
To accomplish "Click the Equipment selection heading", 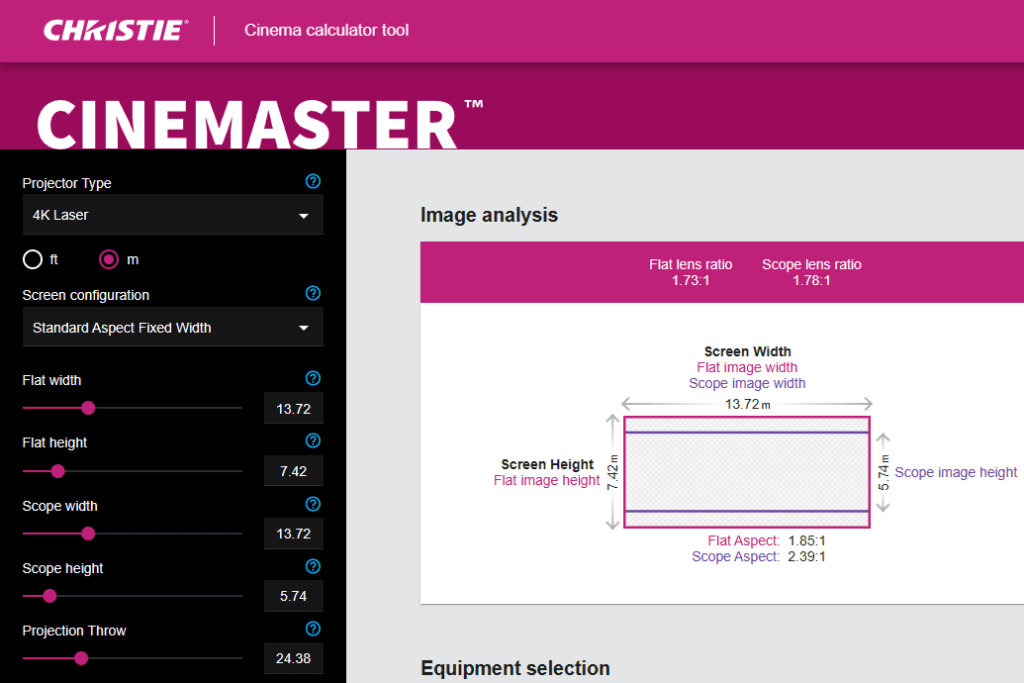I will [x=515, y=668].
